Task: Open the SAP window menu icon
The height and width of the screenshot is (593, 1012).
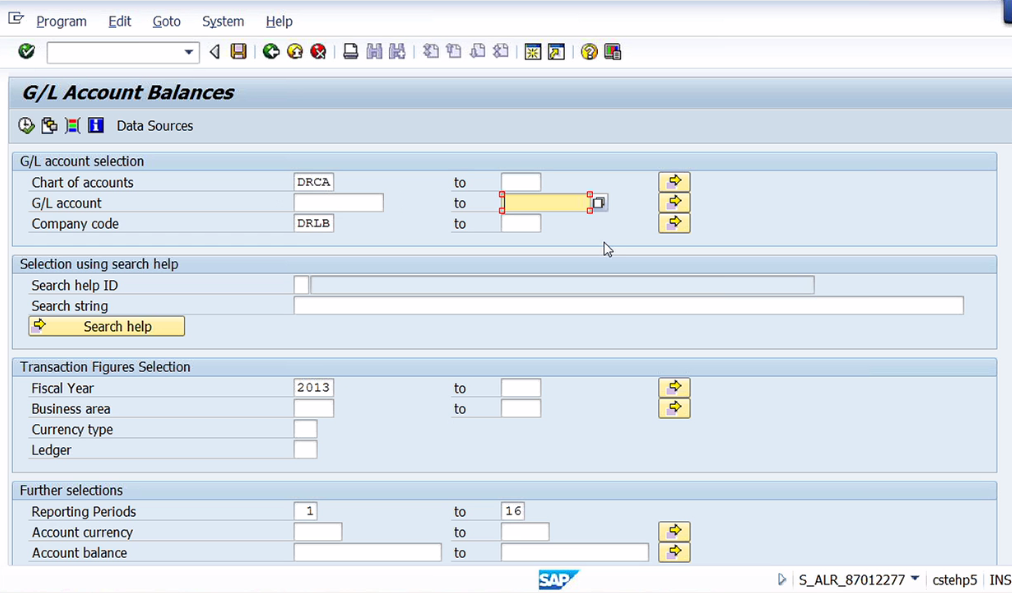Action: click(x=16, y=19)
